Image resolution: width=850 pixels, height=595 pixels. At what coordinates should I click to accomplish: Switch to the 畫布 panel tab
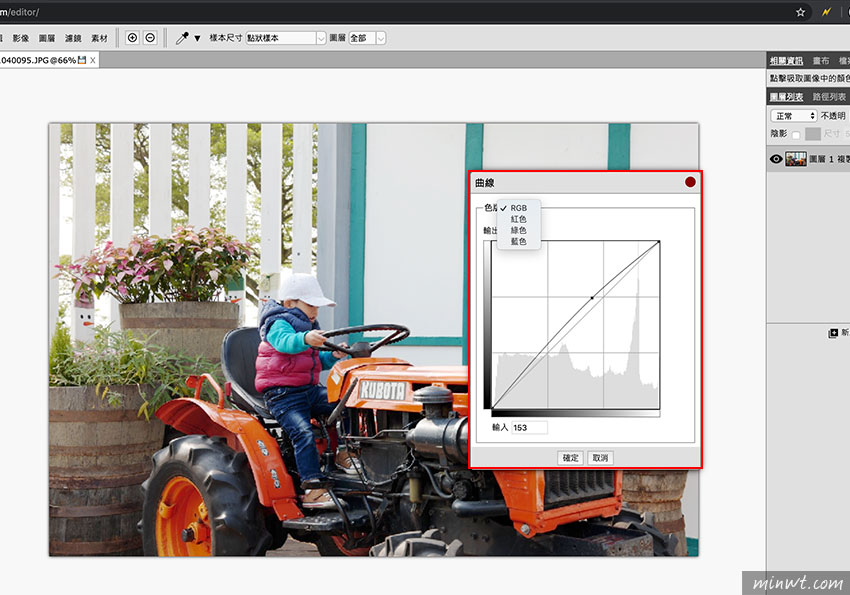(x=821, y=61)
